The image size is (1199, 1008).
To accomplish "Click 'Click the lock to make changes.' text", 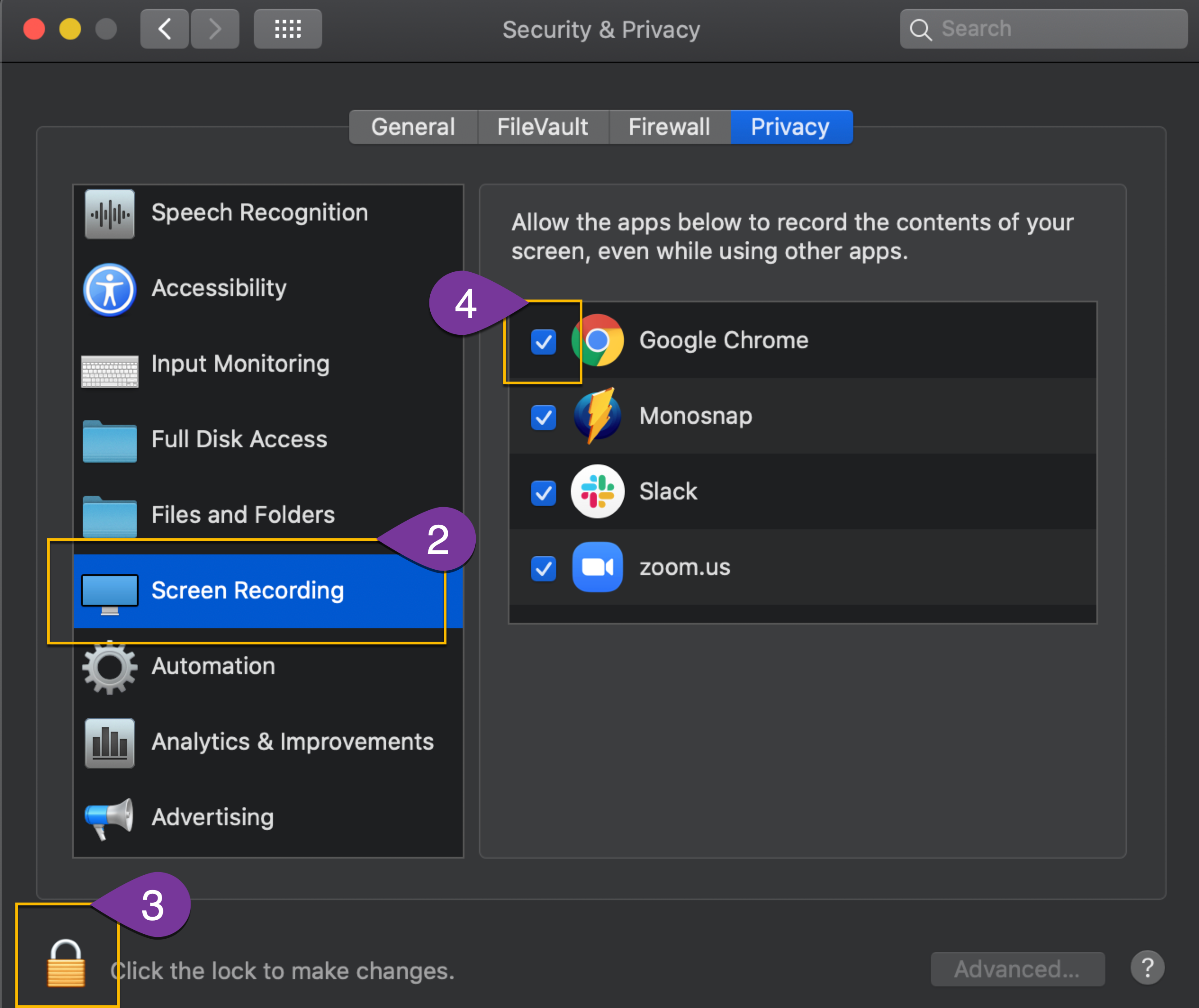I will click(282, 971).
